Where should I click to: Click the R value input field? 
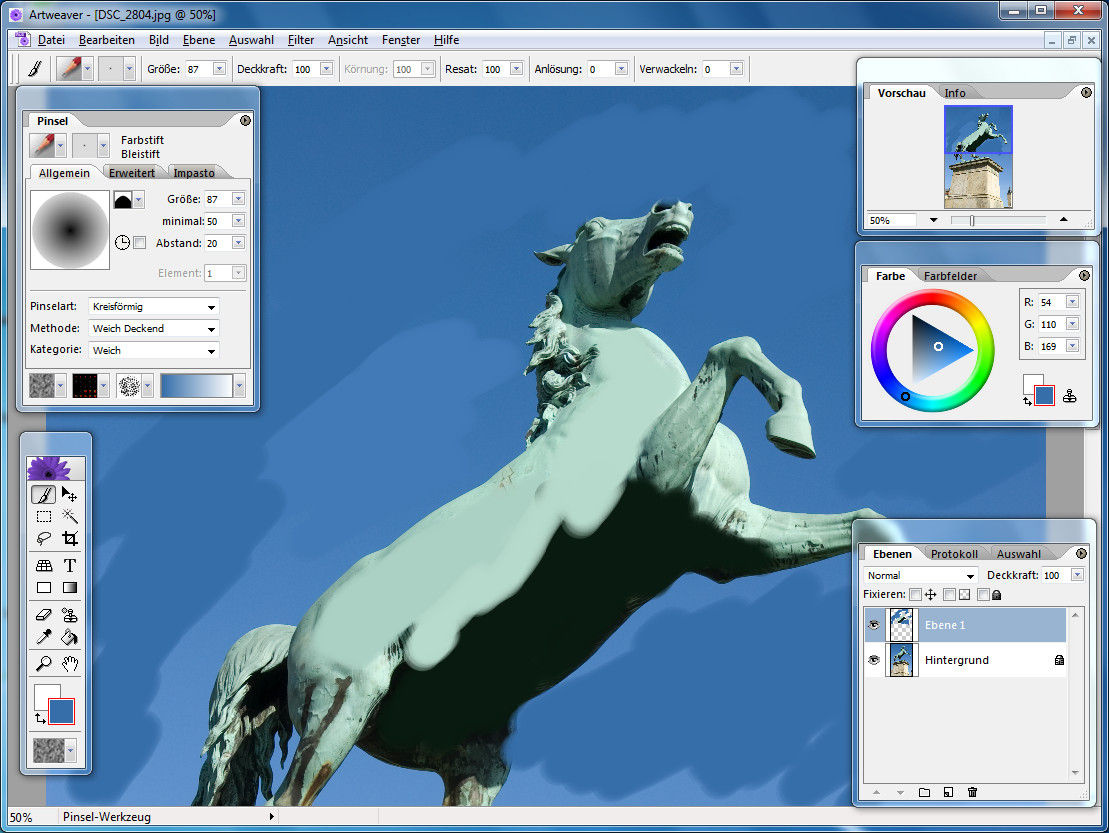pyautogui.click(x=1050, y=302)
